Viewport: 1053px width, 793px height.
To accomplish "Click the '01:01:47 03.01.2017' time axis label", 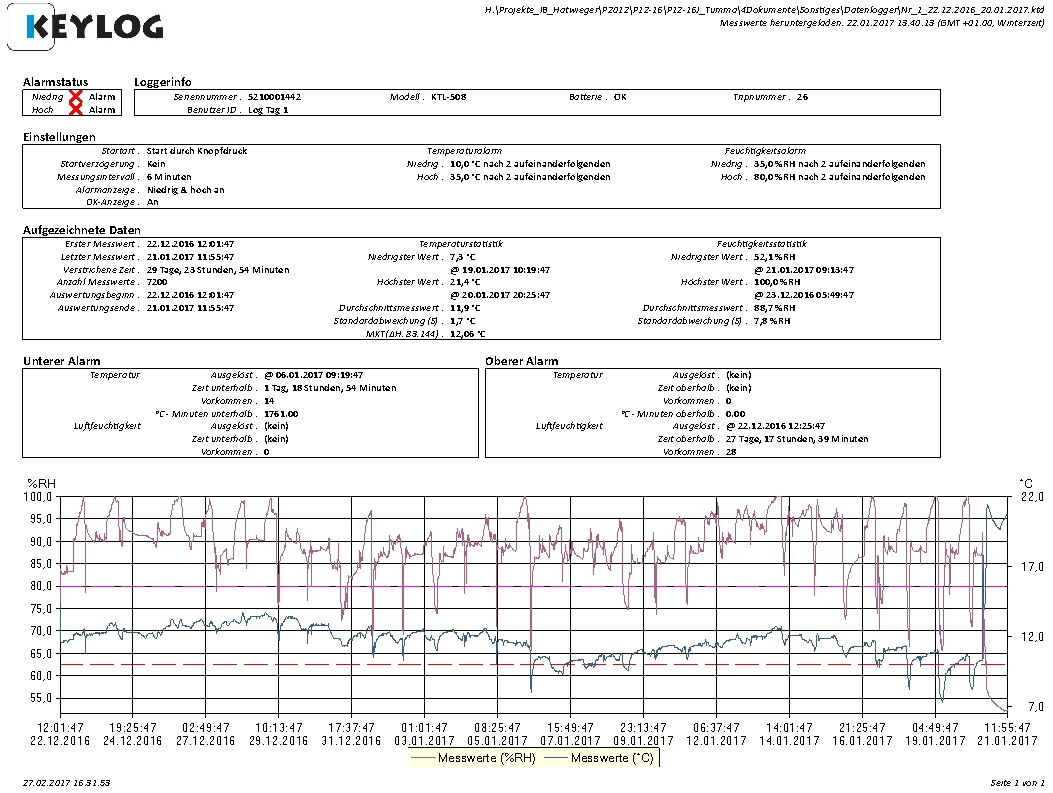I will point(424,734).
